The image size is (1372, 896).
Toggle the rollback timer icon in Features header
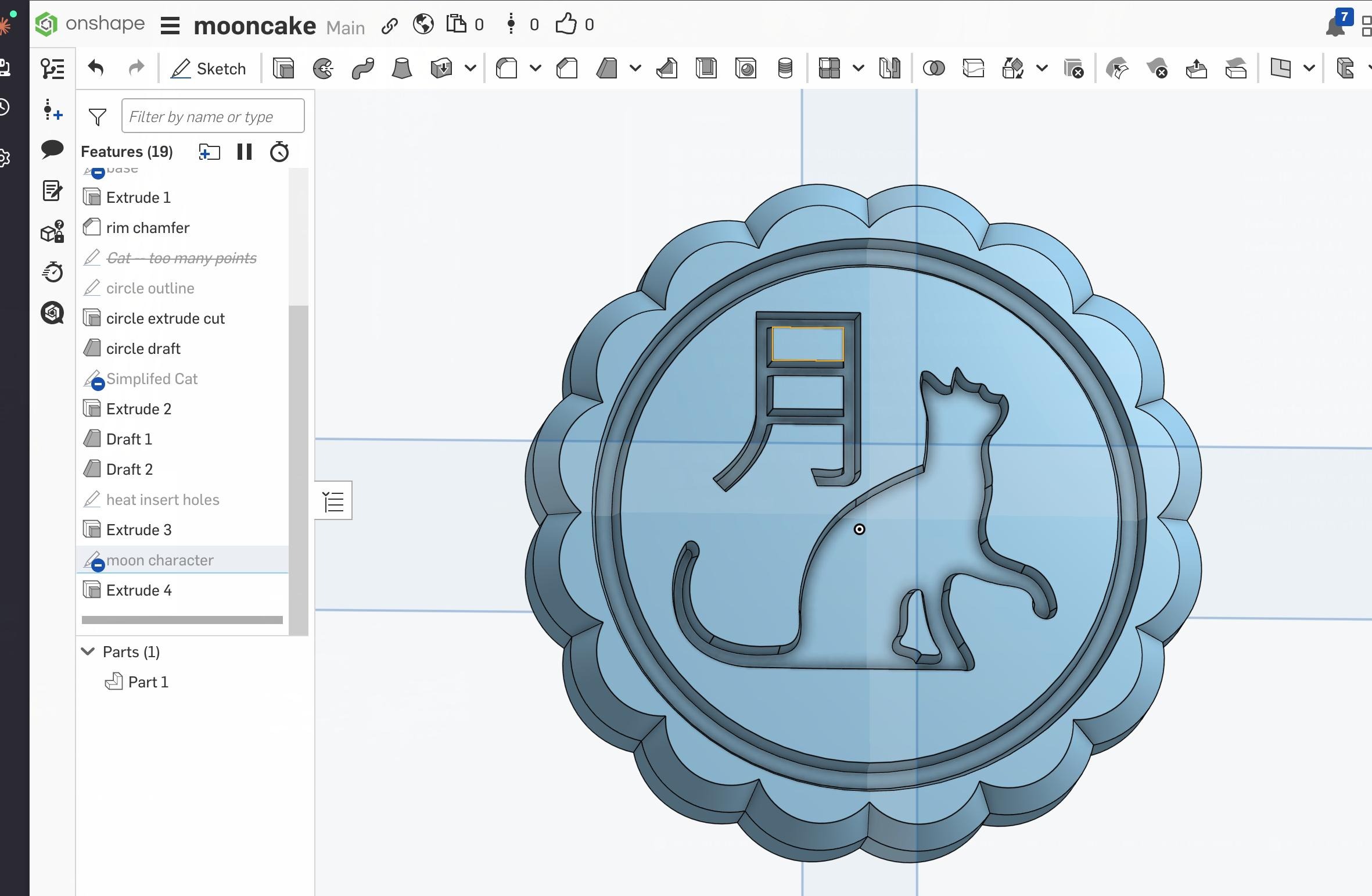pos(279,152)
